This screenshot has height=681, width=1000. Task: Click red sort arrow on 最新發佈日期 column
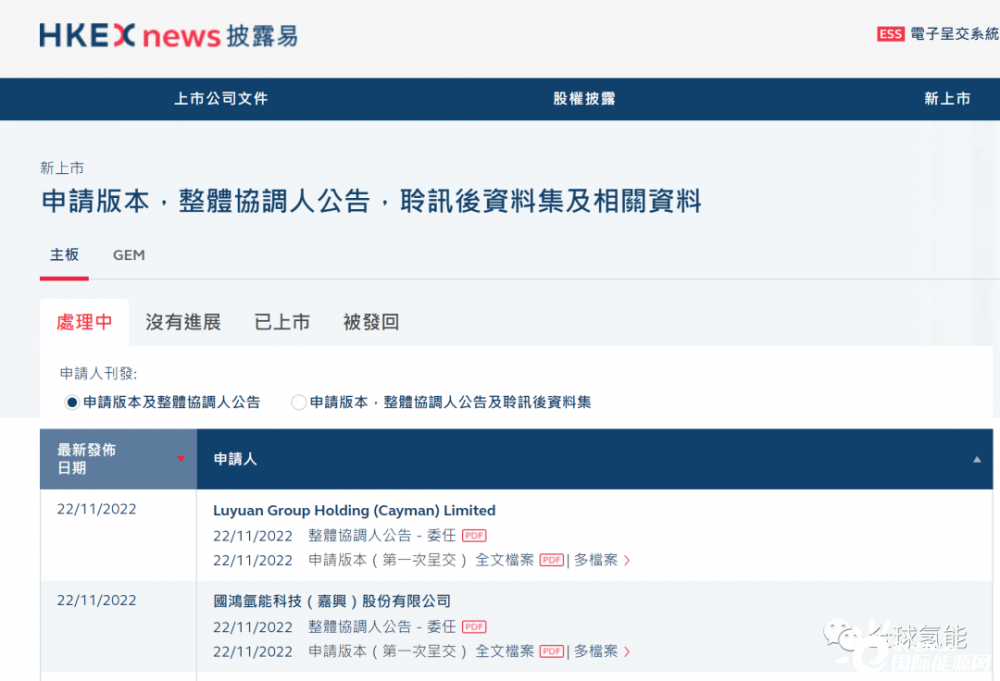(181, 459)
